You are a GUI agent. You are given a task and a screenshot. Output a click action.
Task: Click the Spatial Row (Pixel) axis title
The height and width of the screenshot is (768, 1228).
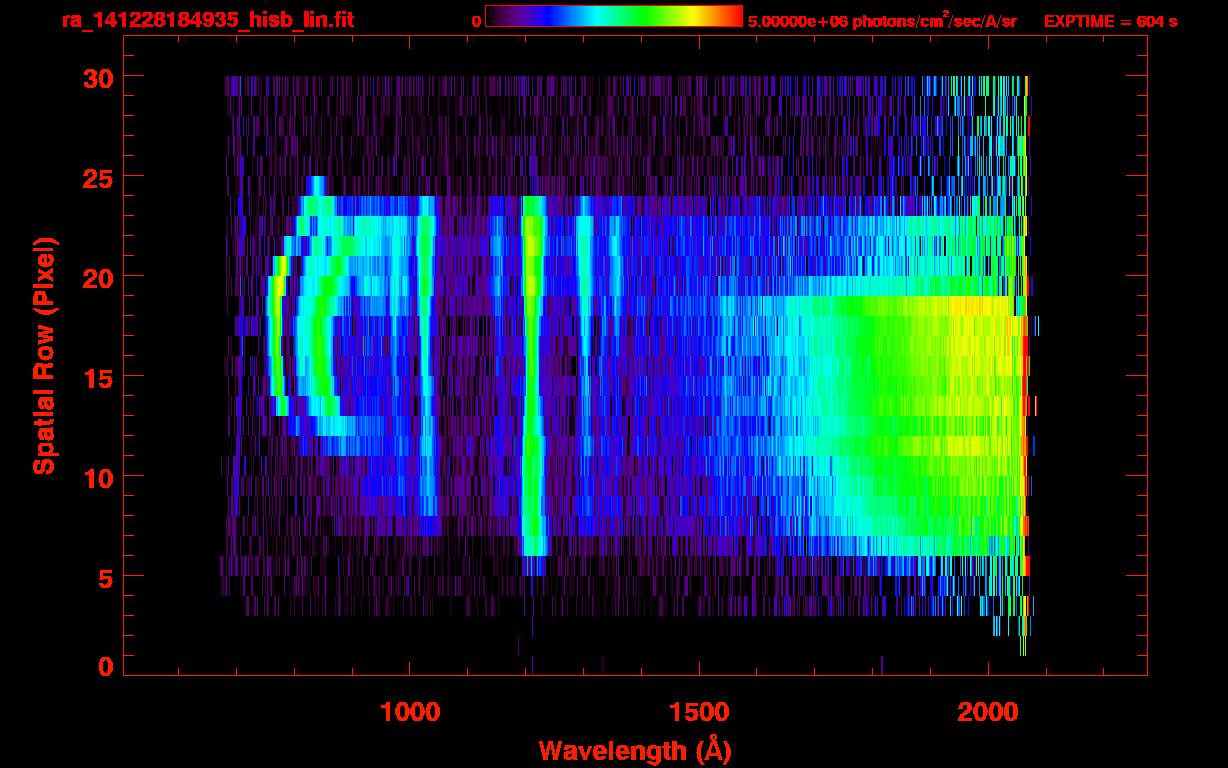coord(45,355)
